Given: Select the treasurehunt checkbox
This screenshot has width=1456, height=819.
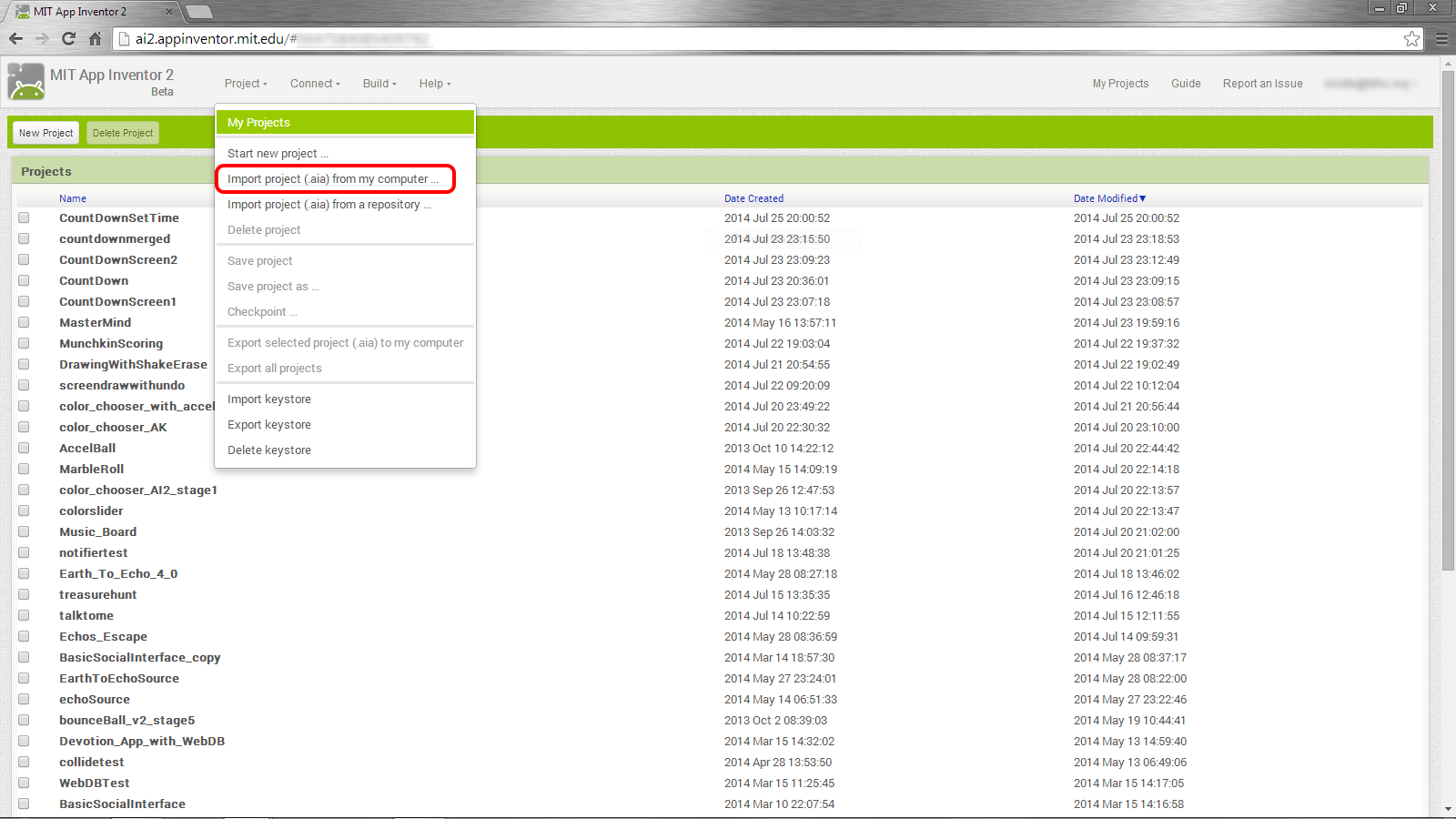Looking at the screenshot, I should tap(24, 595).
